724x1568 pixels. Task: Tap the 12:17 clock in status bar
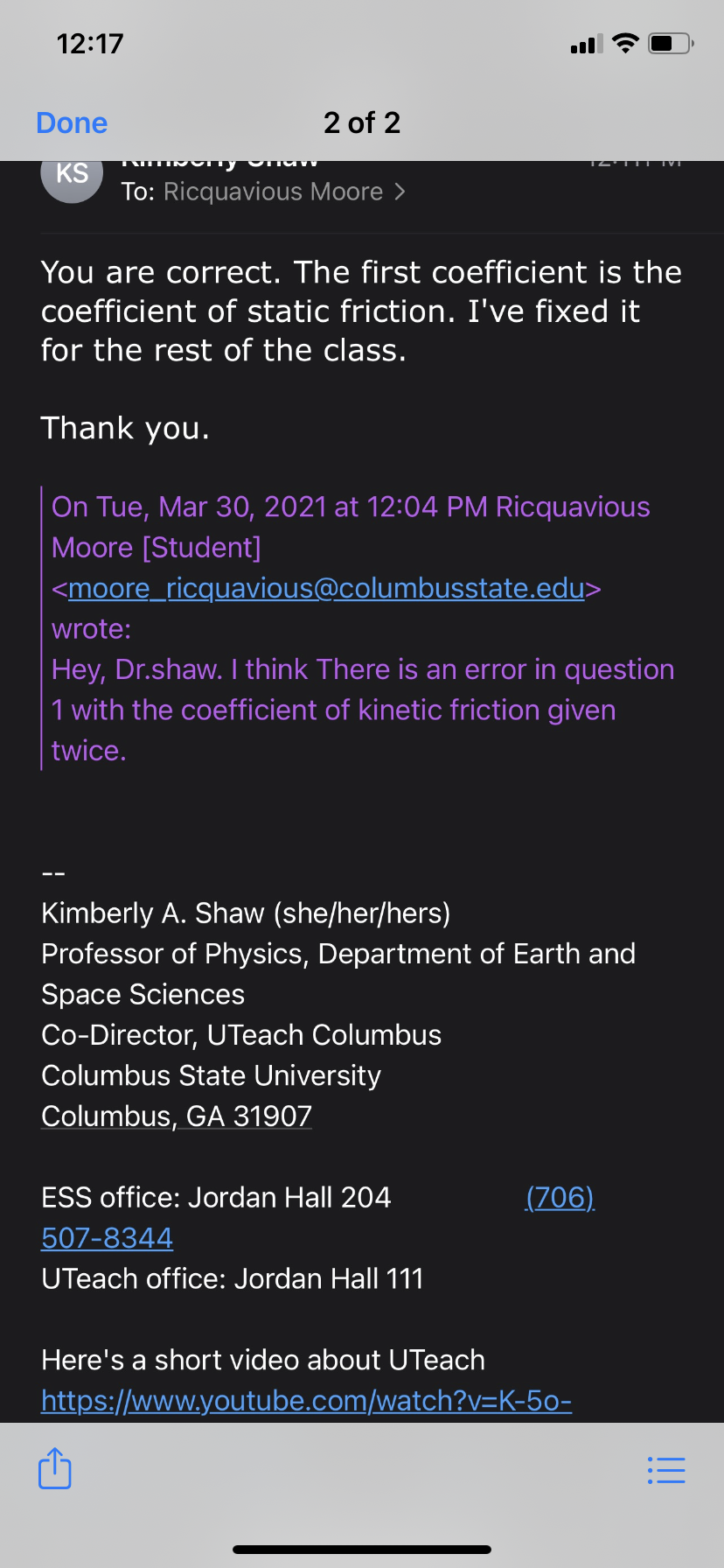[90, 44]
